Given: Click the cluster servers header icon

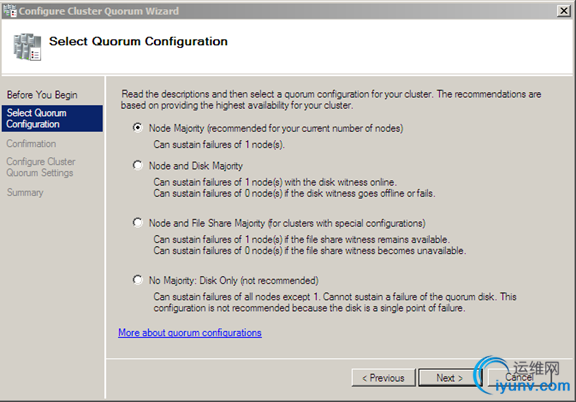Looking at the screenshot, I should pyautogui.click(x=27, y=47).
